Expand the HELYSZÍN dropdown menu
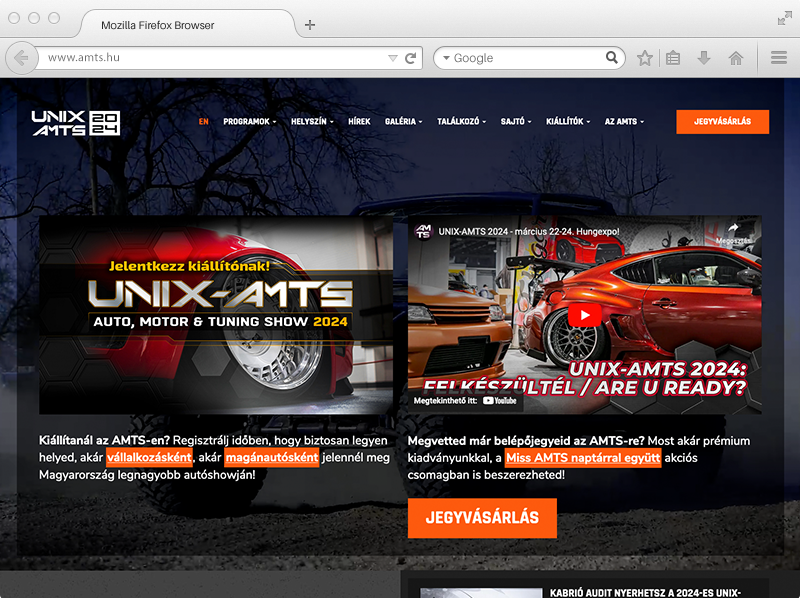Image resolution: width=800 pixels, height=598 pixels. click(312, 122)
